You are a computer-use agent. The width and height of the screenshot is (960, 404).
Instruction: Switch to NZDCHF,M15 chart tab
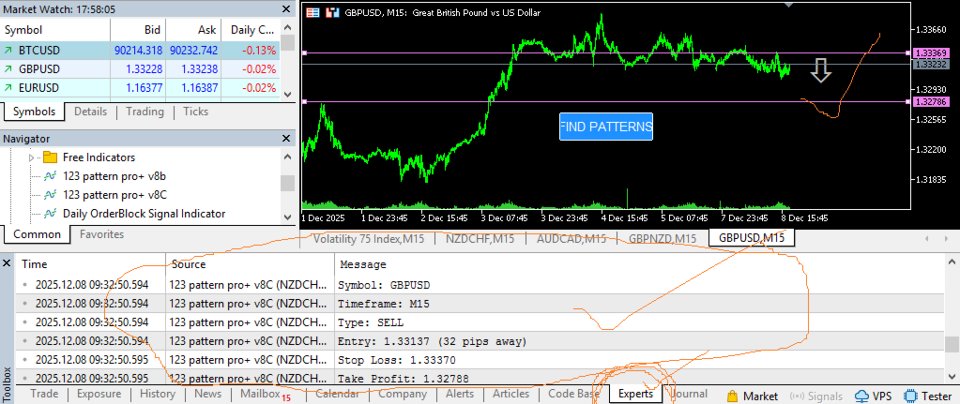pos(480,239)
